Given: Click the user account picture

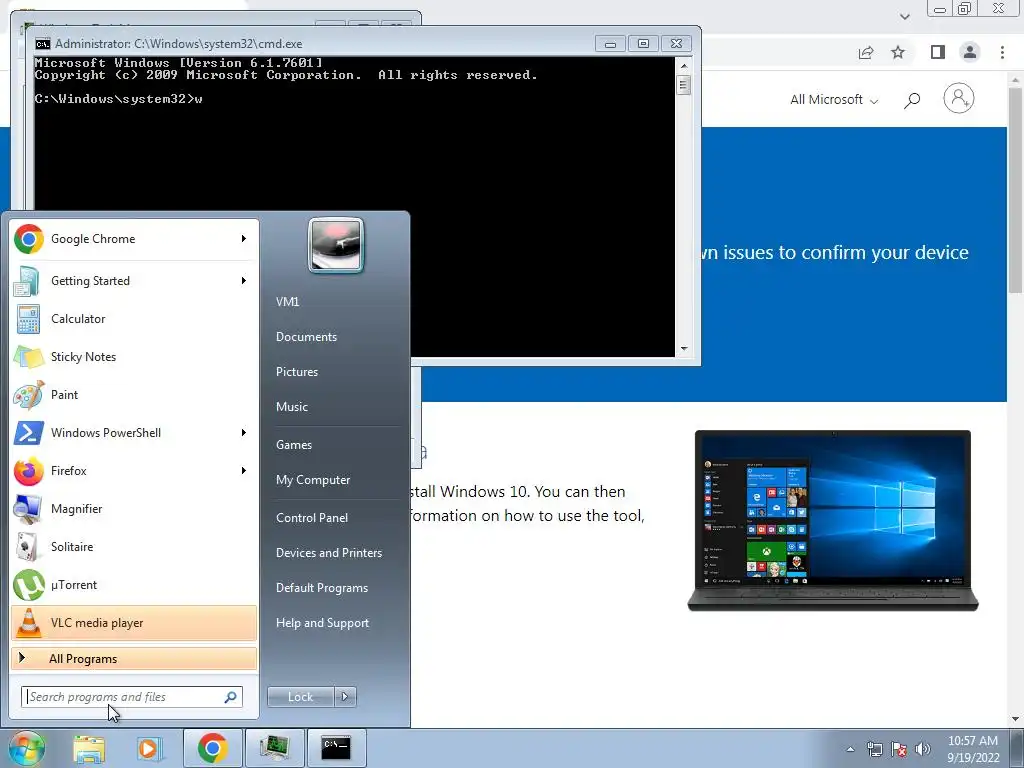Looking at the screenshot, I should pyautogui.click(x=336, y=245).
